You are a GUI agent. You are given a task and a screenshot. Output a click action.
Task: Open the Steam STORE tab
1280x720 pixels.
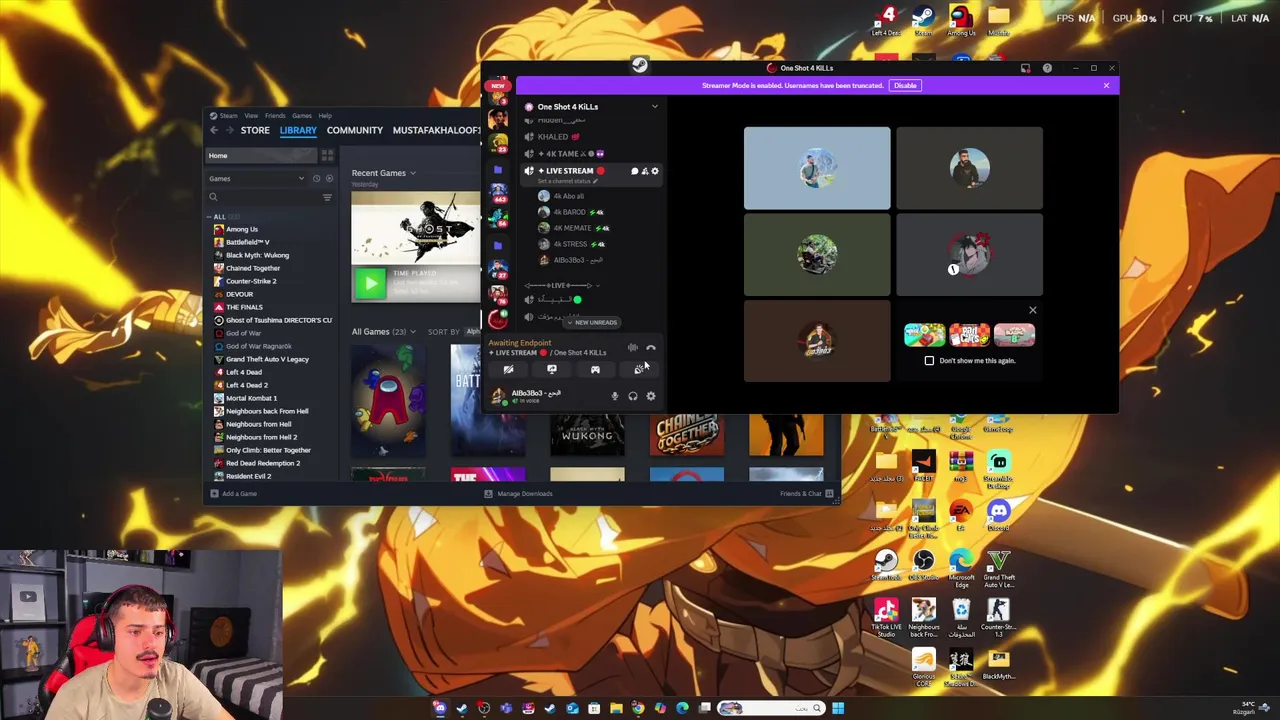pyautogui.click(x=255, y=131)
